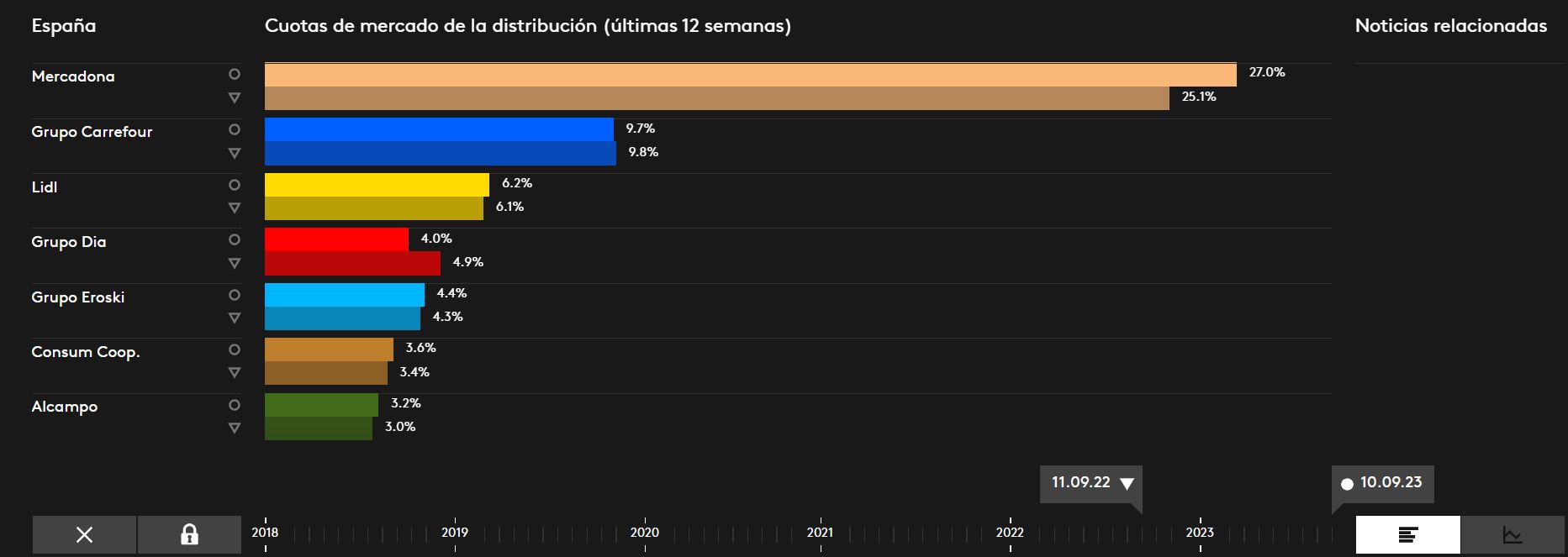Viewport: 1568px width, 557px height.
Task: Toggle the triangle marker for Alcampo
Action: (x=235, y=428)
